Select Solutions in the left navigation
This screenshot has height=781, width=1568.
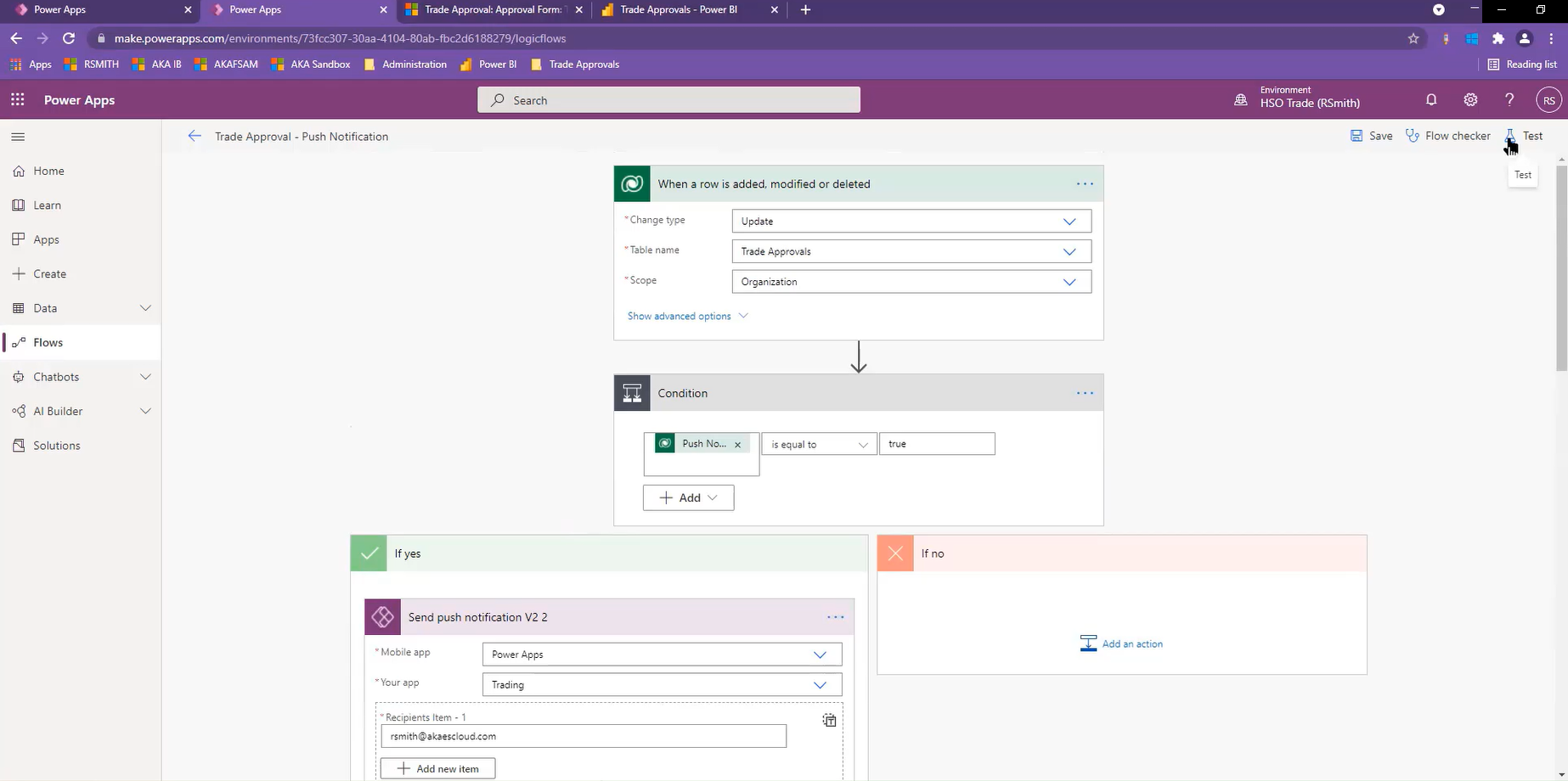pos(57,446)
